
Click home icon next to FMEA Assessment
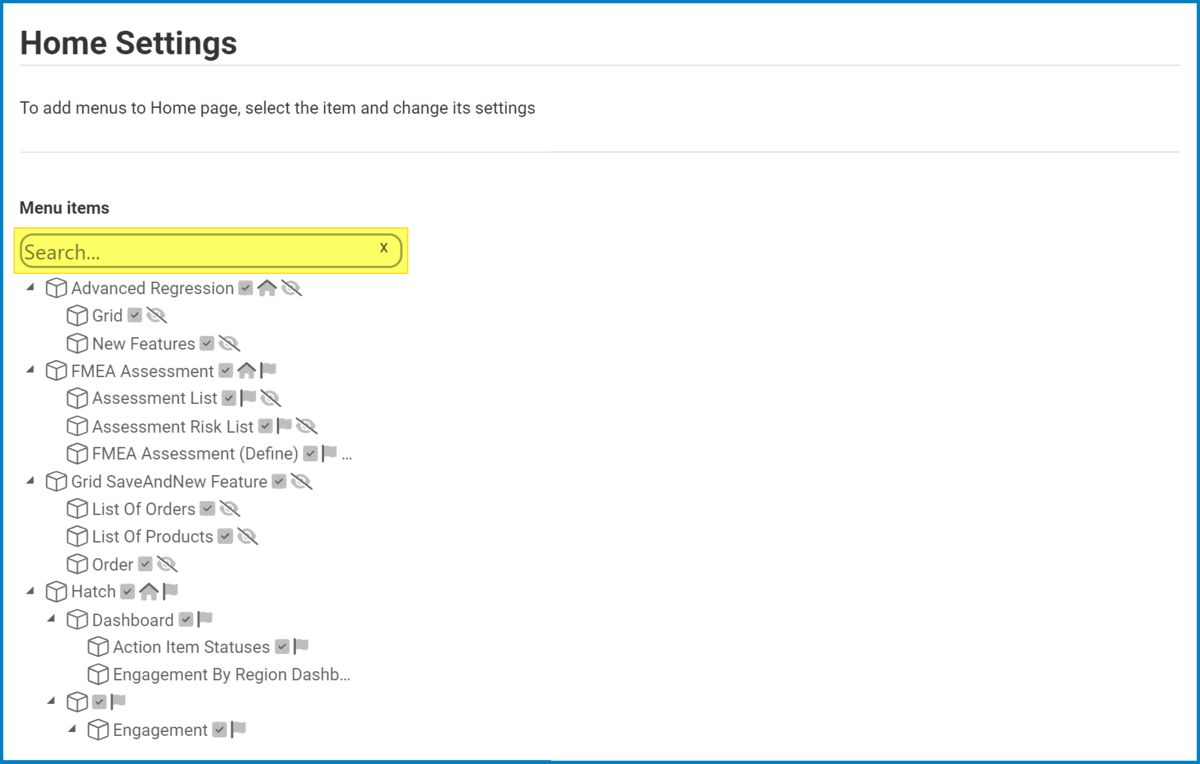point(246,371)
